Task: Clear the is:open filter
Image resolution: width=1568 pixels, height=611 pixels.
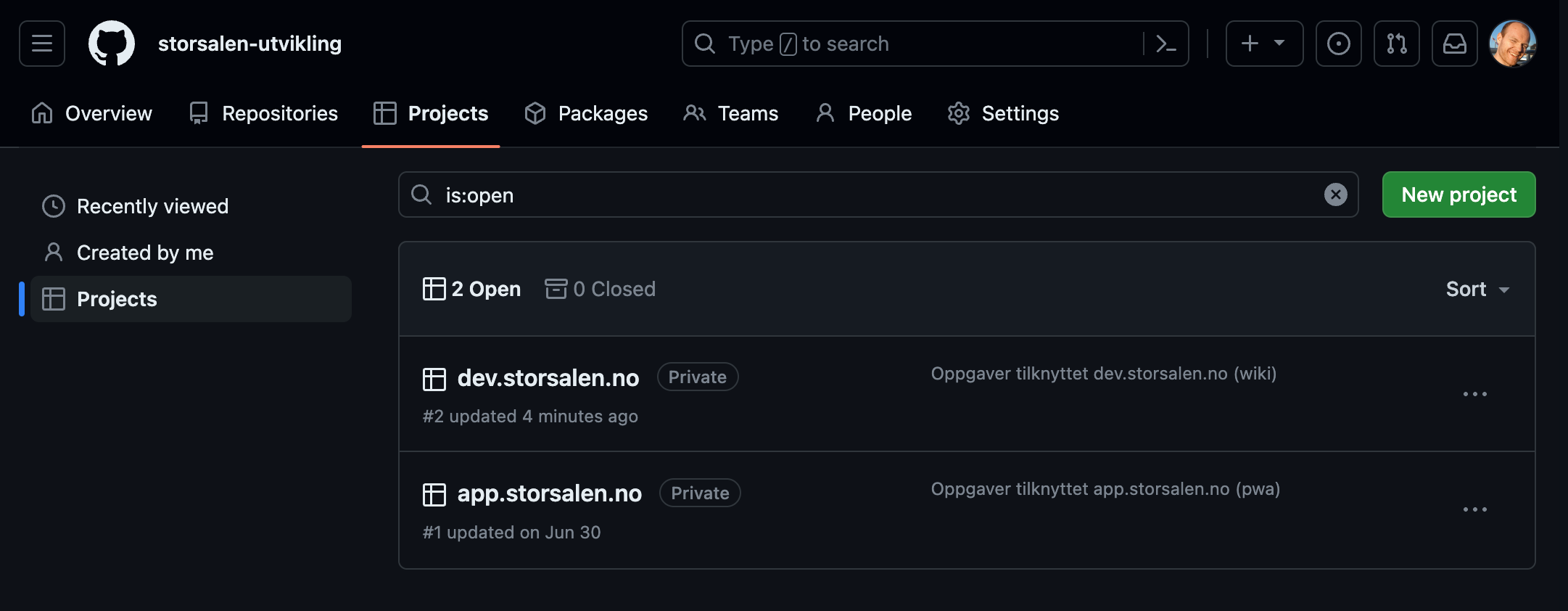Action: (x=1335, y=194)
